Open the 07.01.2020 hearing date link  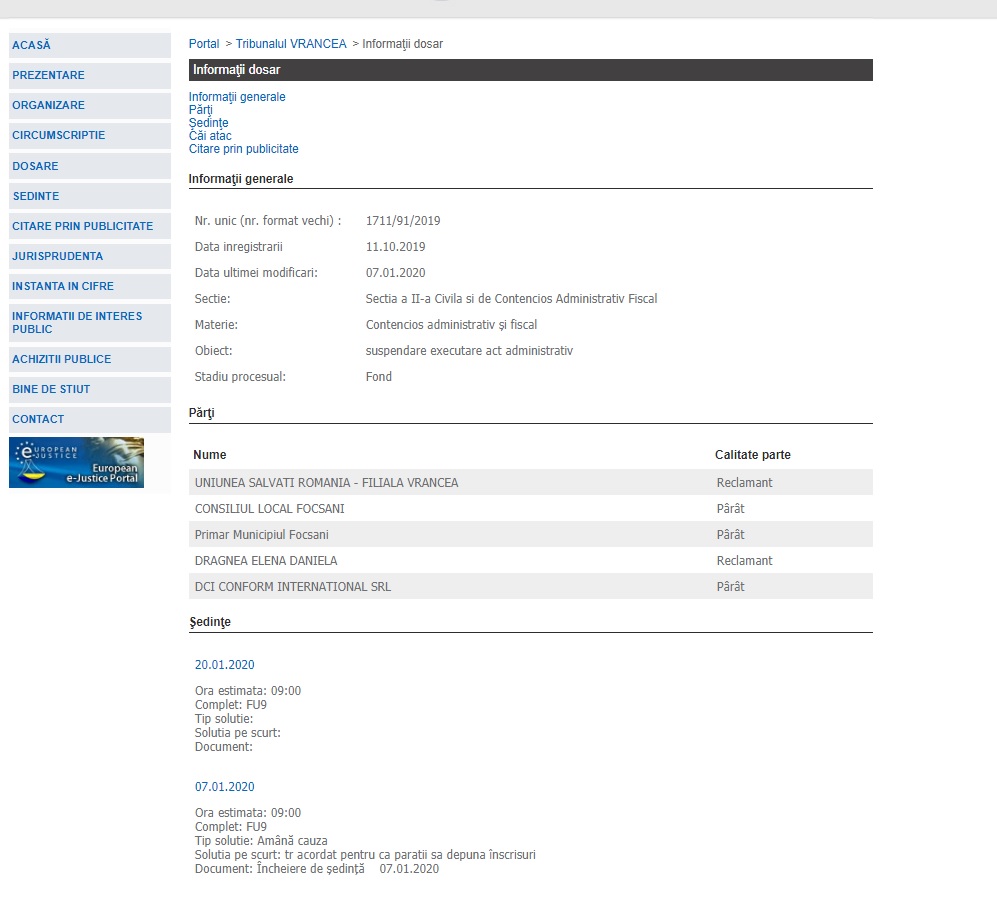point(224,787)
